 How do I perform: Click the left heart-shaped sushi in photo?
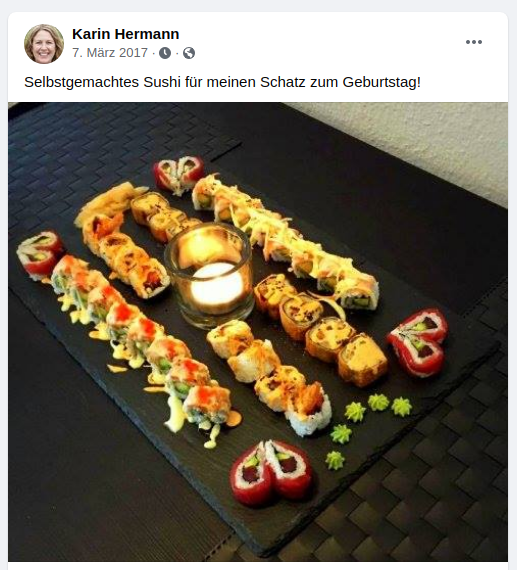coord(39,254)
